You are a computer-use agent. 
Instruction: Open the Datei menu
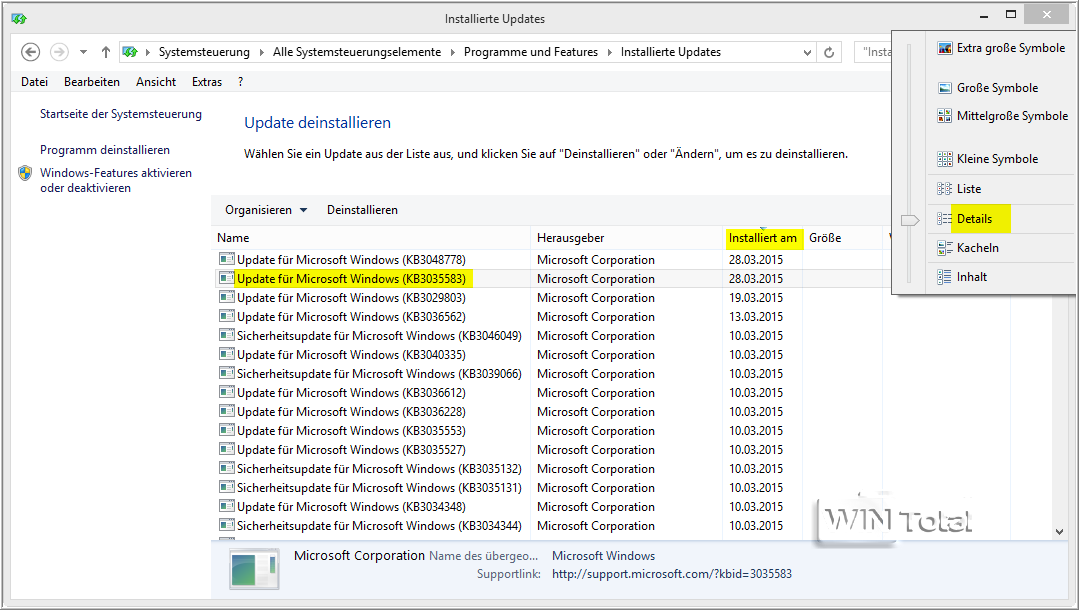coord(34,82)
